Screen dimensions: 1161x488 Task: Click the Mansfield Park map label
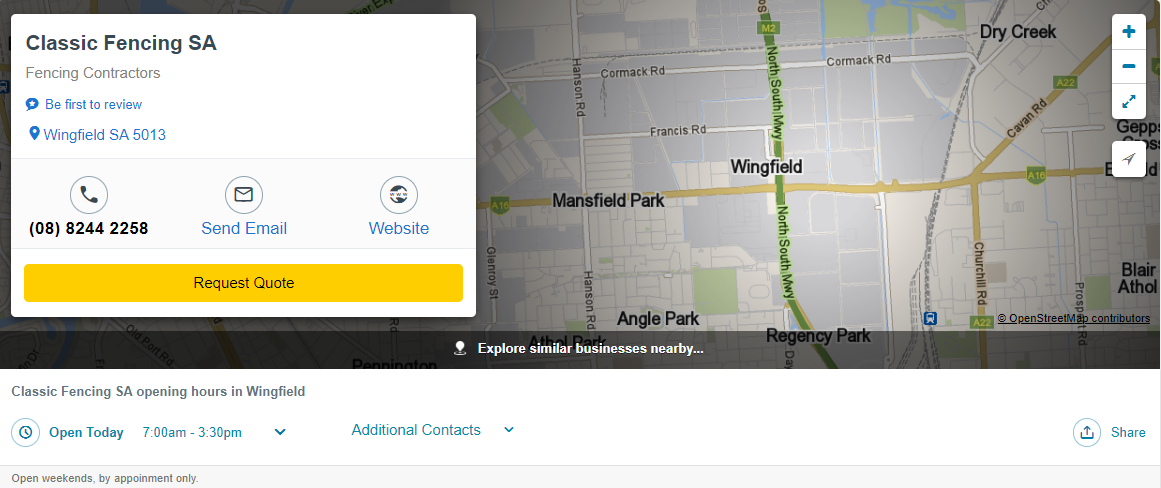(609, 201)
